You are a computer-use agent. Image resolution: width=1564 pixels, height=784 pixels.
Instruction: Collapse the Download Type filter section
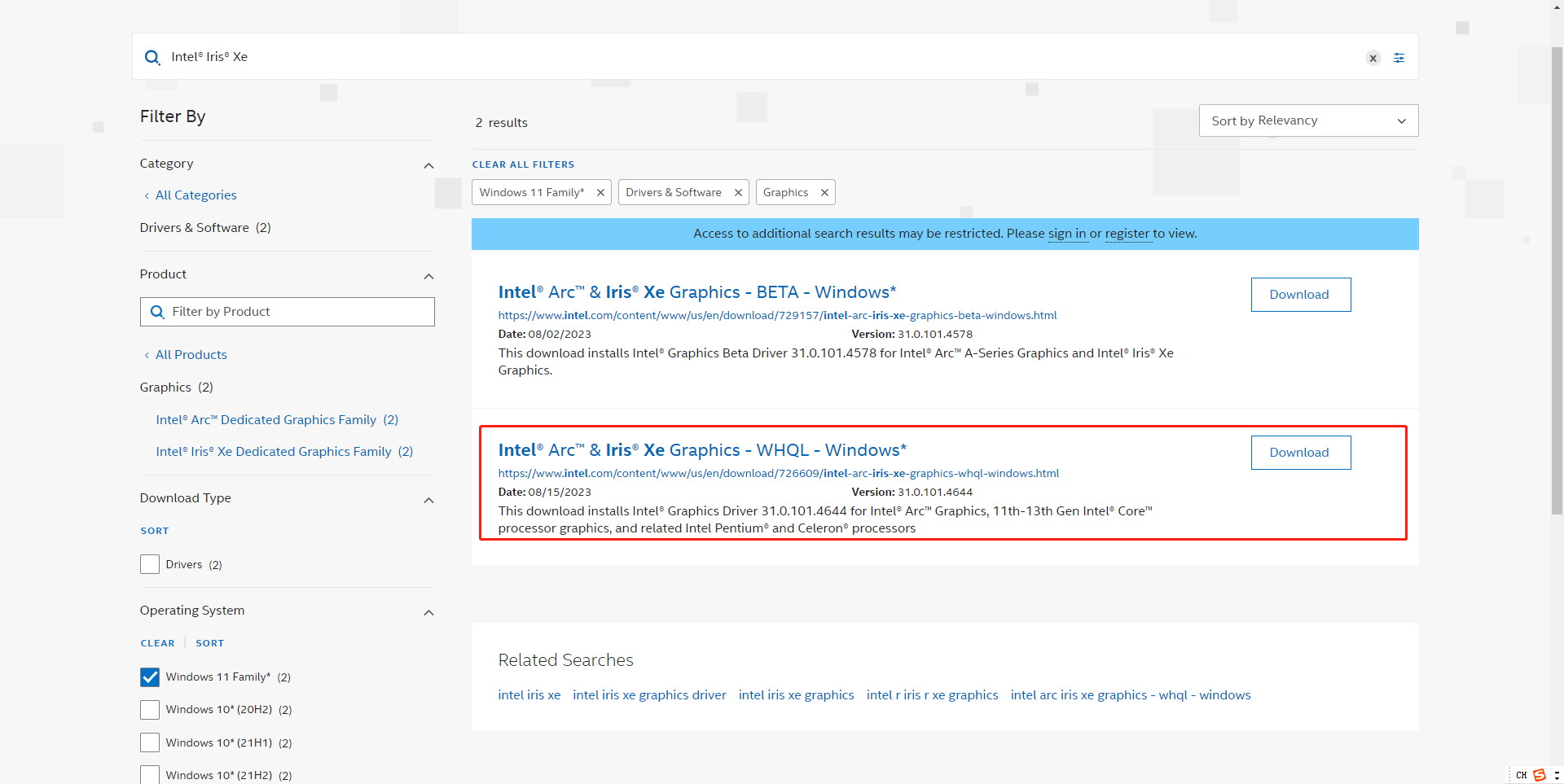click(x=428, y=500)
